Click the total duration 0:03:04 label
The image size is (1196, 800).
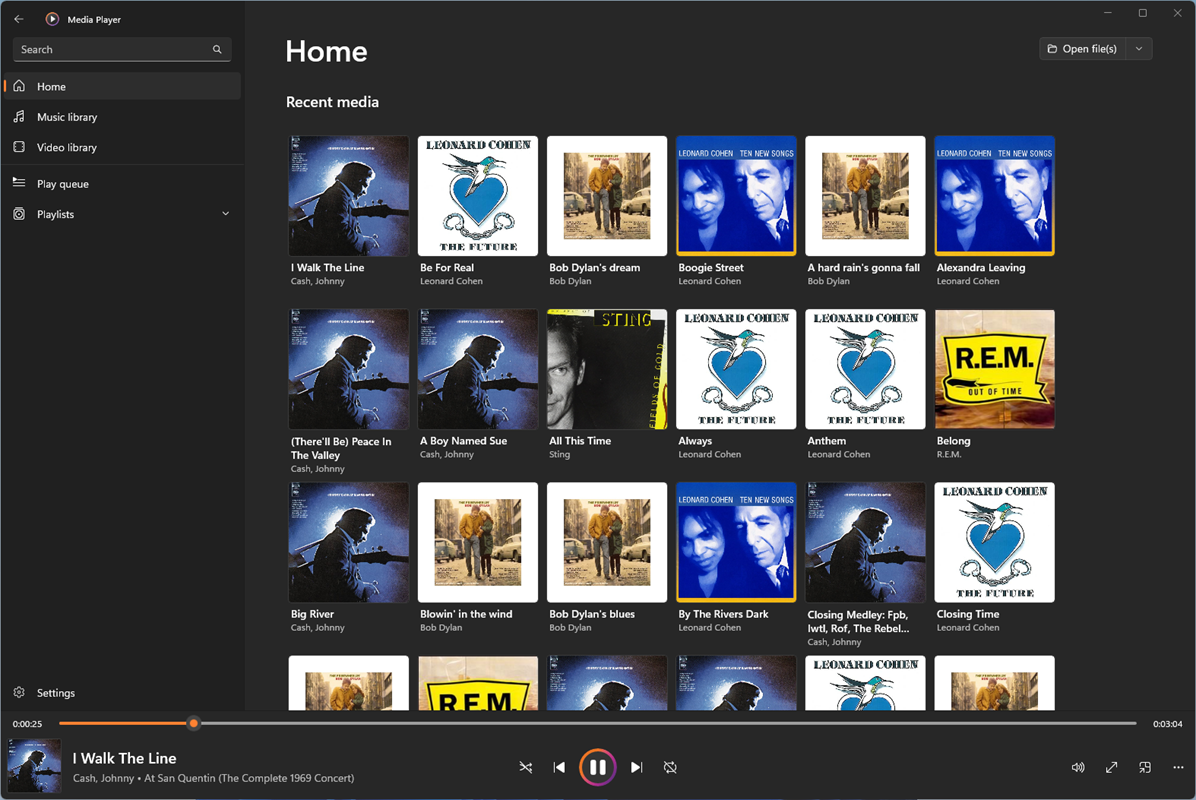pos(1167,724)
